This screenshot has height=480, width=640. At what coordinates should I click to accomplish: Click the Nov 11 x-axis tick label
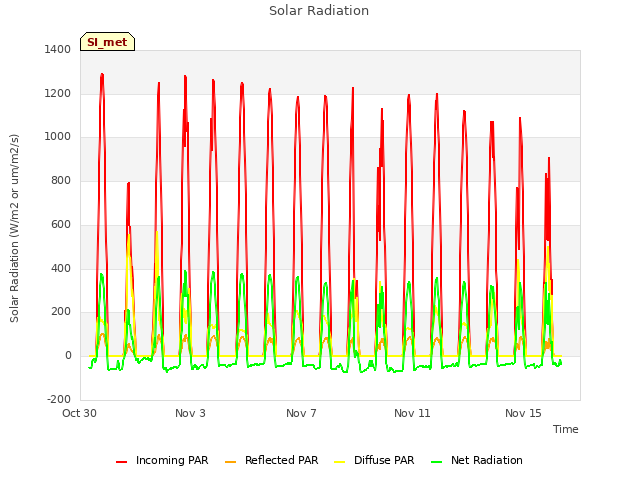pyautogui.click(x=412, y=413)
